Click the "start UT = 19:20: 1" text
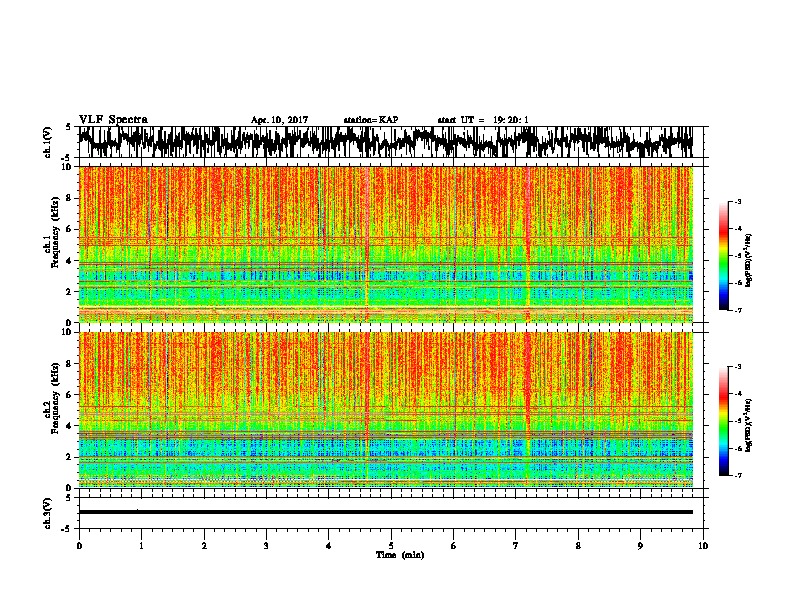The image size is (792, 612). tap(483, 120)
